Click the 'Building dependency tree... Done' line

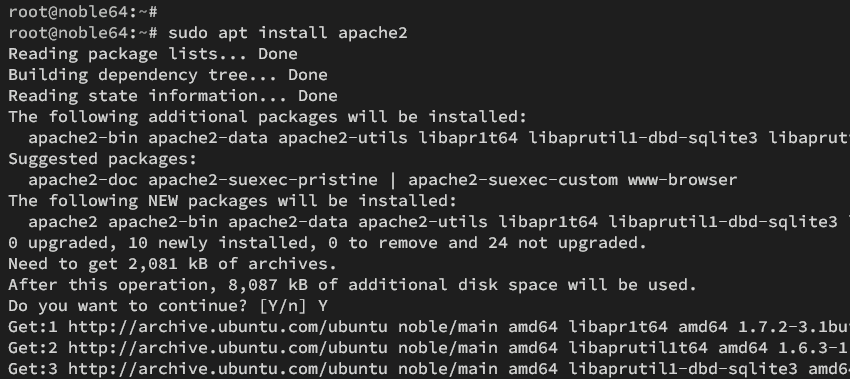[x=168, y=75]
